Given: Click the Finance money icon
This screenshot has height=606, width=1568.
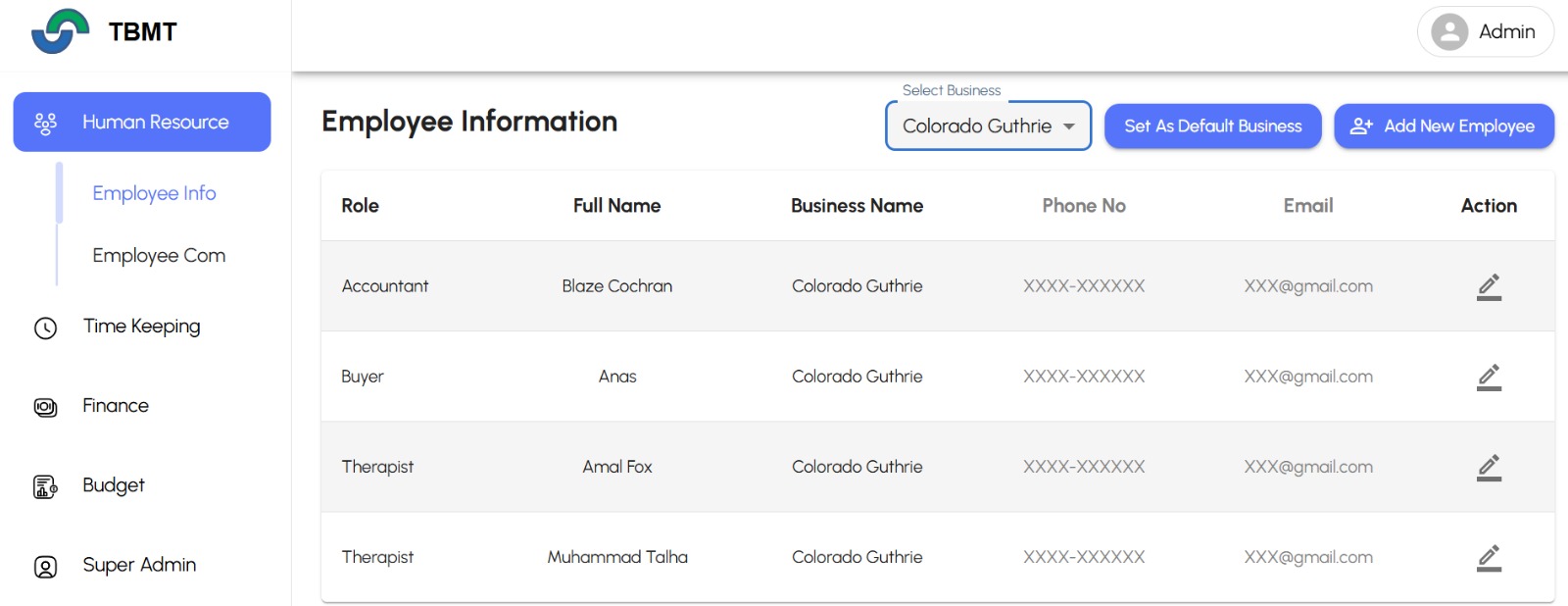Looking at the screenshot, I should (45, 407).
